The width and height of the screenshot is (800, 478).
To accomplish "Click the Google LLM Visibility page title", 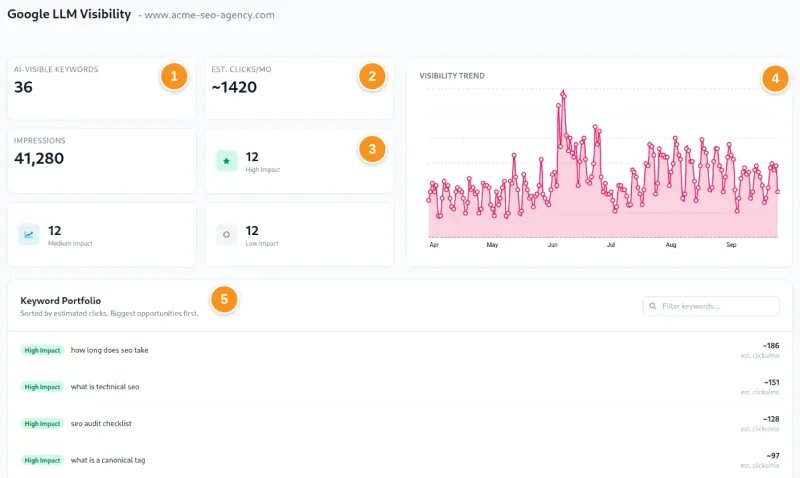I will (x=69, y=14).
